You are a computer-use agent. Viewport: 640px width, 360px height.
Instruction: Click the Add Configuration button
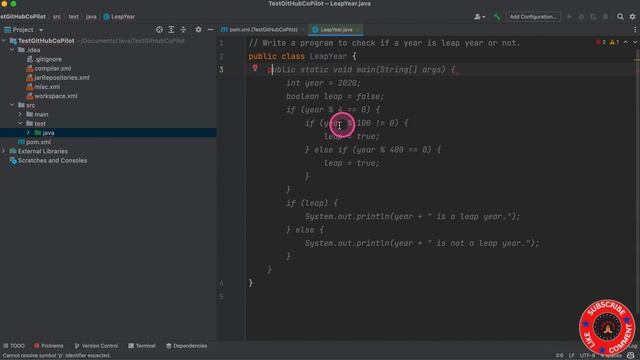click(533, 17)
